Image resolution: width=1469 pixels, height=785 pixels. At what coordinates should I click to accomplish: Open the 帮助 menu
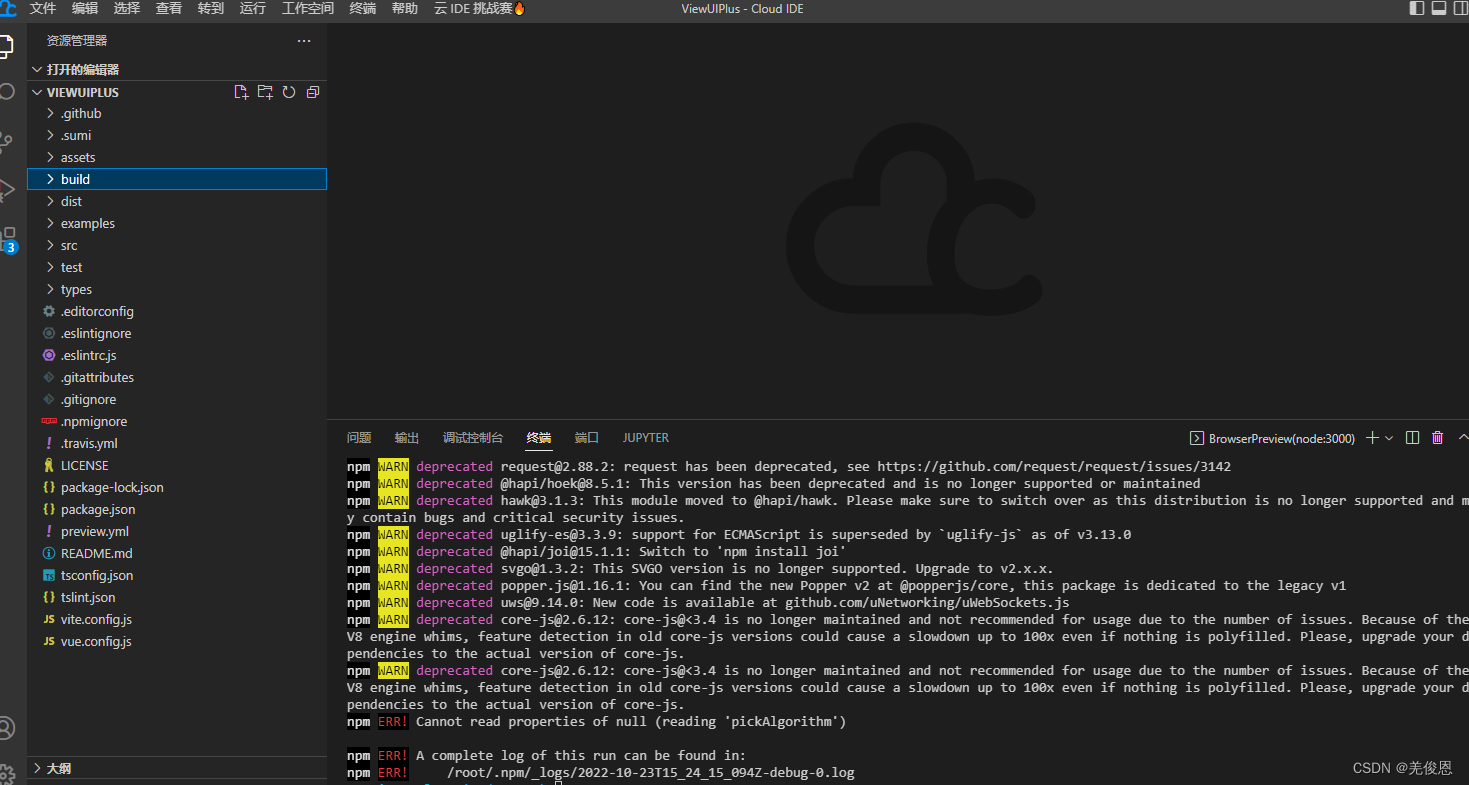click(x=405, y=8)
